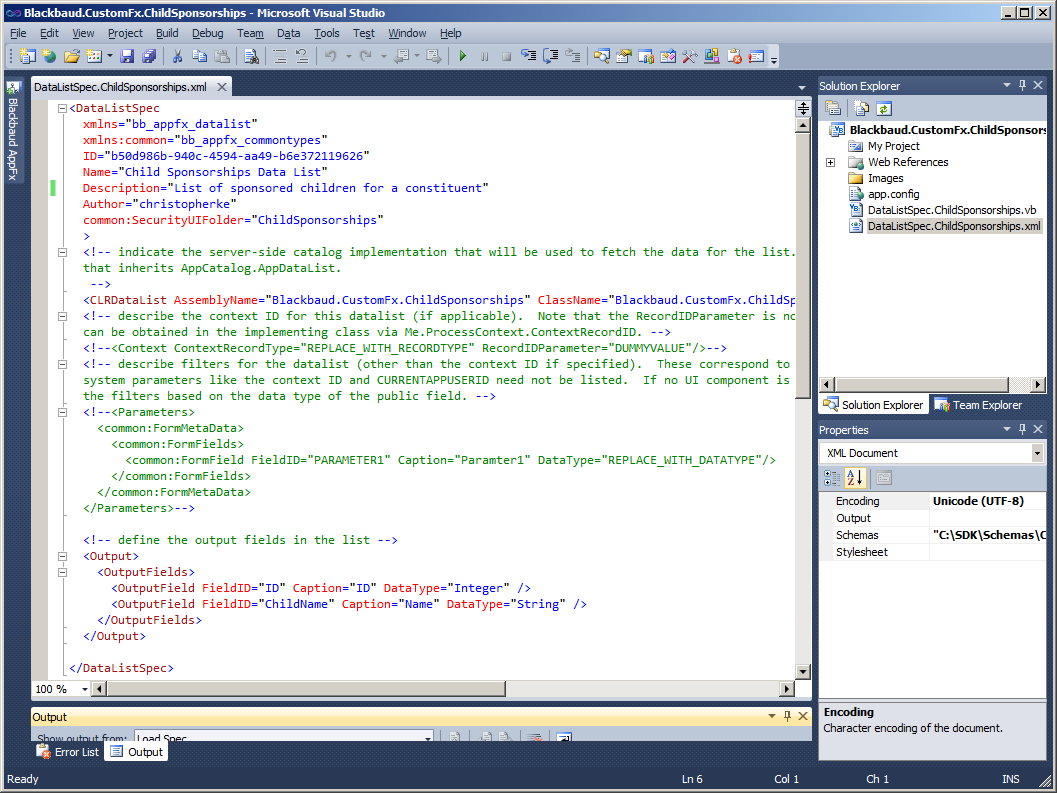Click the Break All pause icon
1057x793 pixels.
(x=484, y=56)
